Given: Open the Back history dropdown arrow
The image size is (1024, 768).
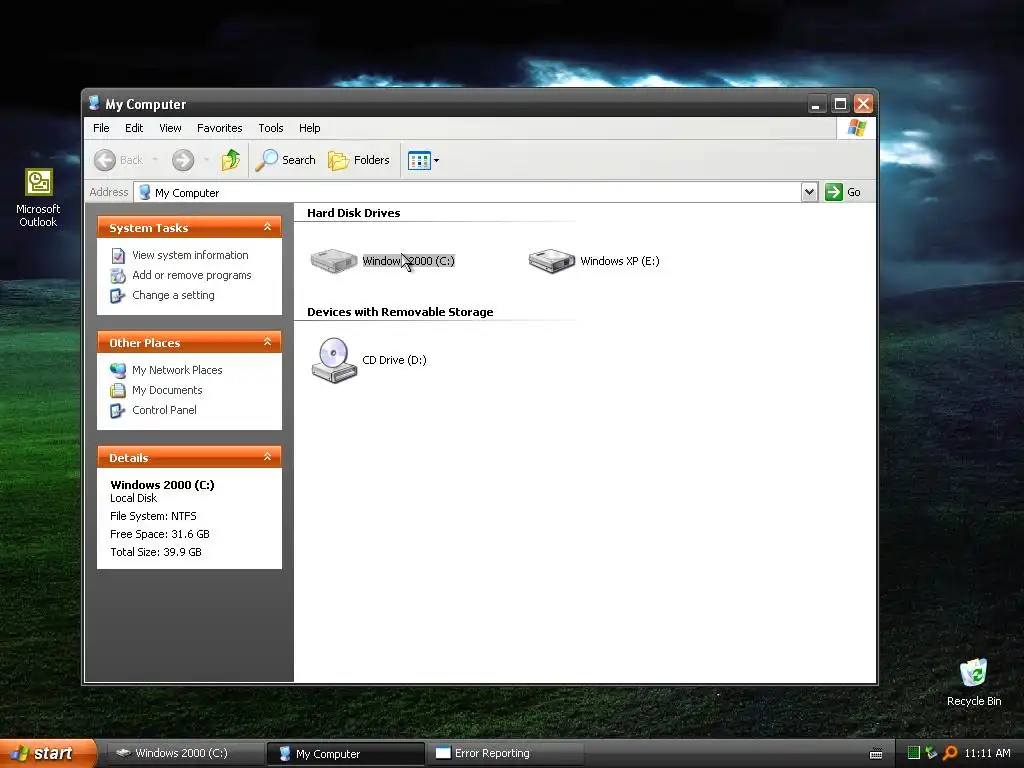Looking at the screenshot, I should pos(155,160).
